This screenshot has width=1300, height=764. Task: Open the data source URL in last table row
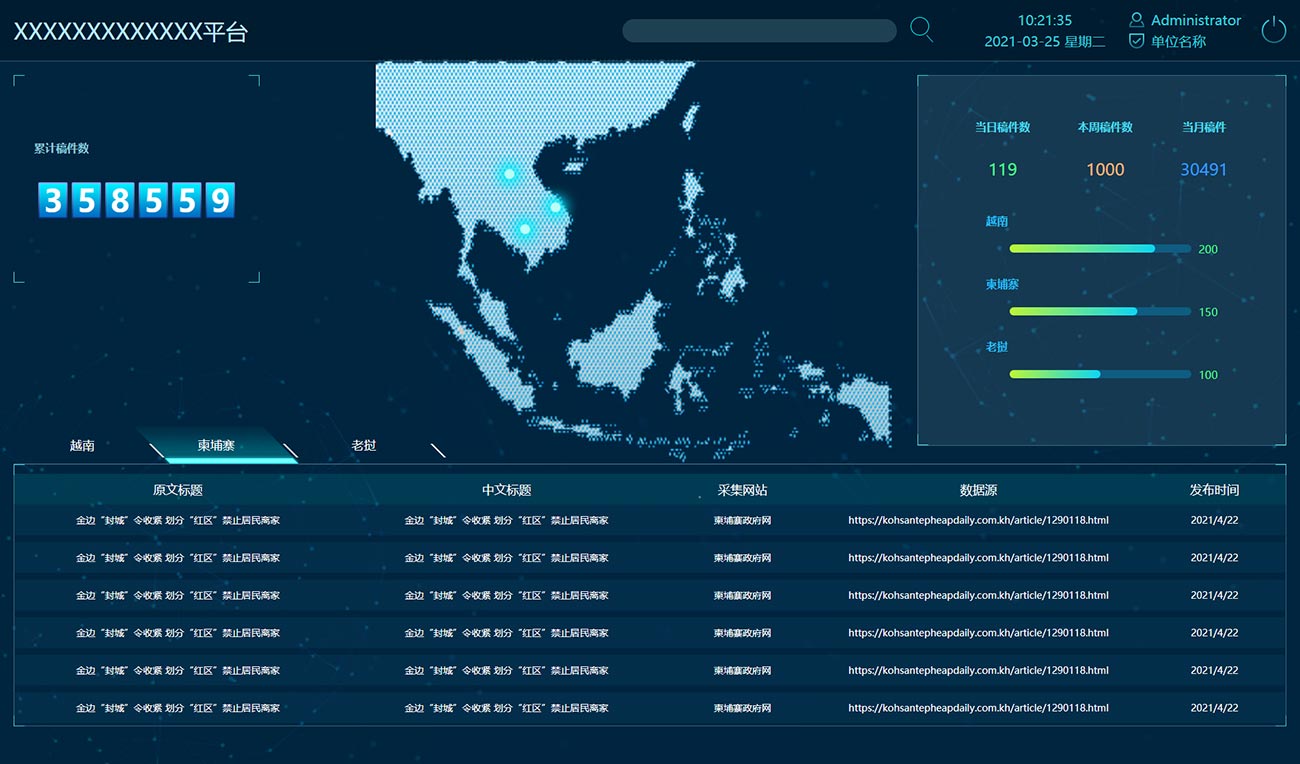978,708
